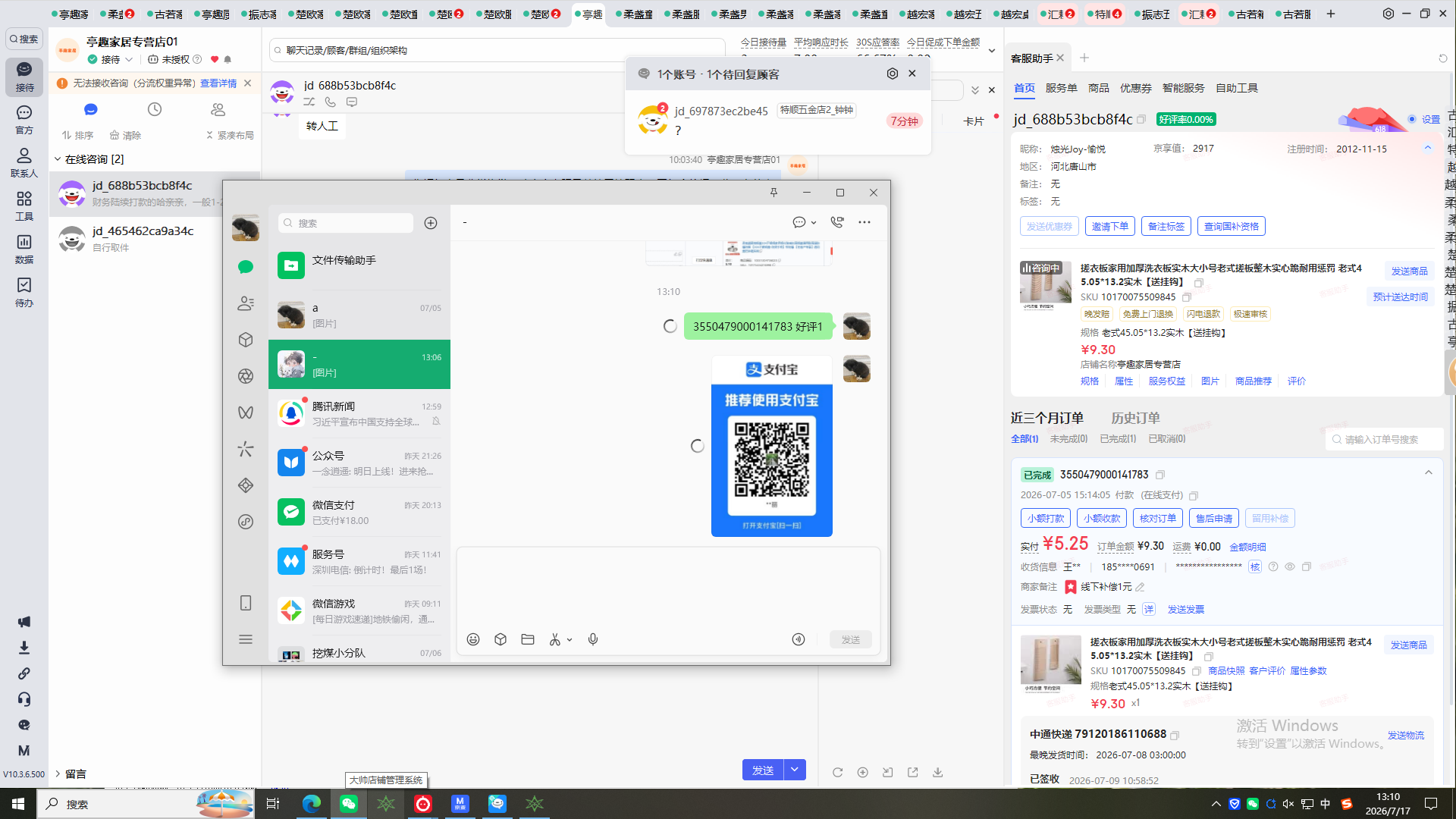Click the WeChat icon in the Windows taskbar
This screenshot has width=1456, height=819.
(x=349, y=804)
